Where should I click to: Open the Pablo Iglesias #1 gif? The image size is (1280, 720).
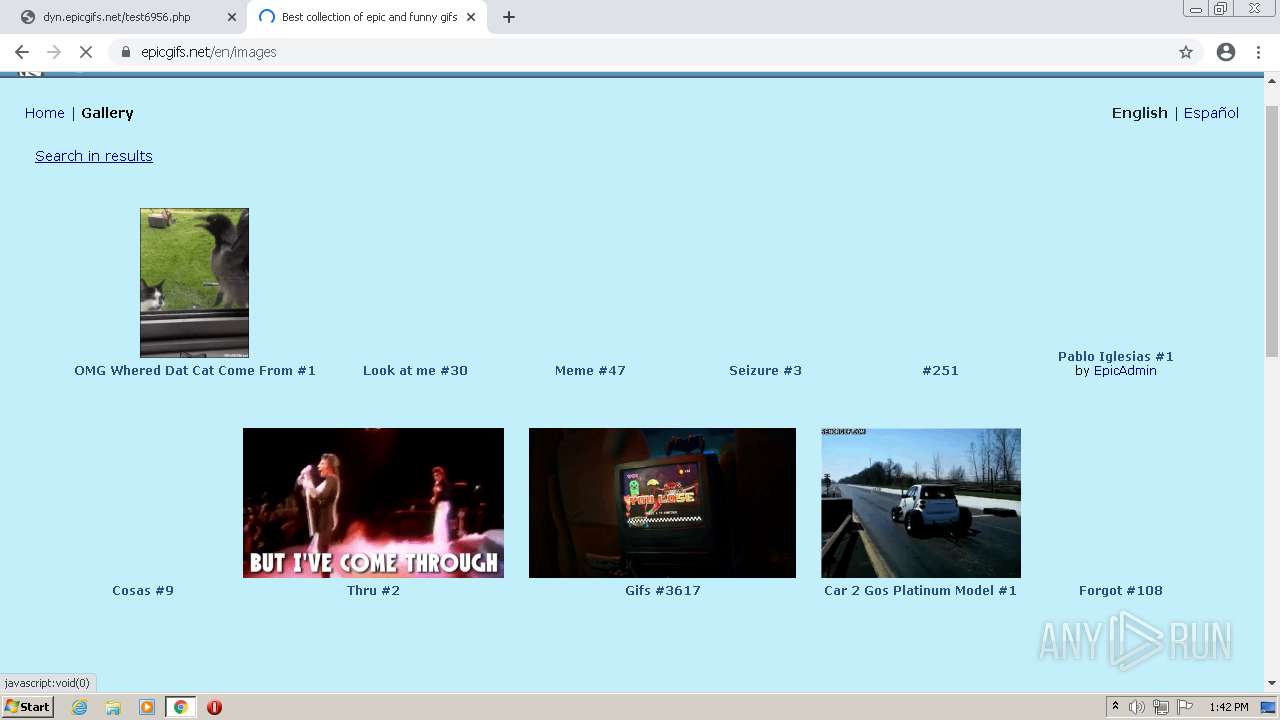pyautogui.click(x=1116, y=356)
